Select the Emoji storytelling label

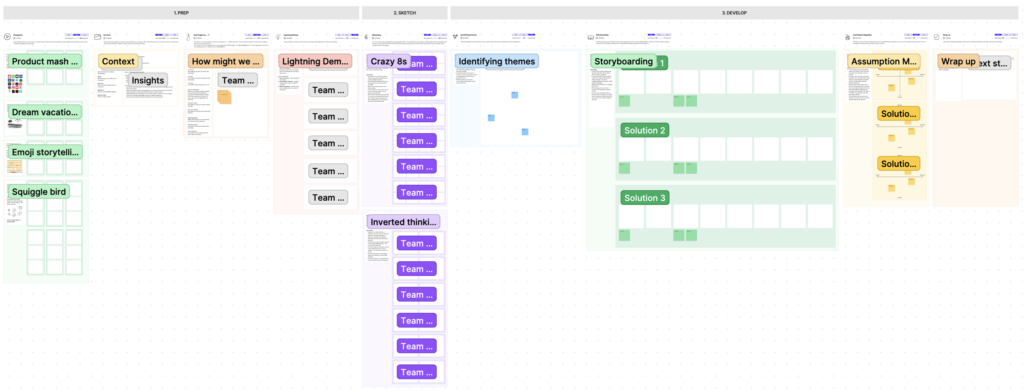tap(45, 152)
